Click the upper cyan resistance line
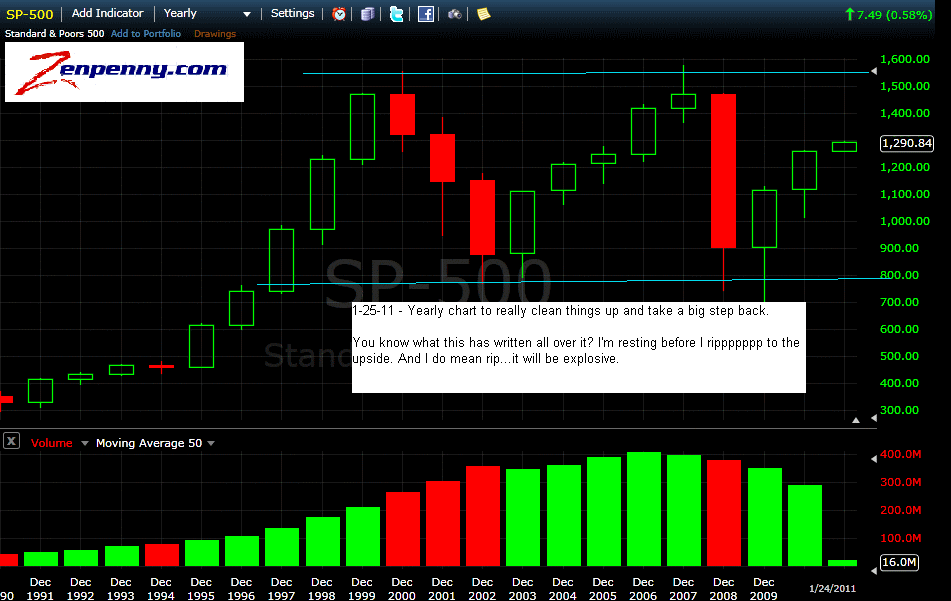 point(585,73)
